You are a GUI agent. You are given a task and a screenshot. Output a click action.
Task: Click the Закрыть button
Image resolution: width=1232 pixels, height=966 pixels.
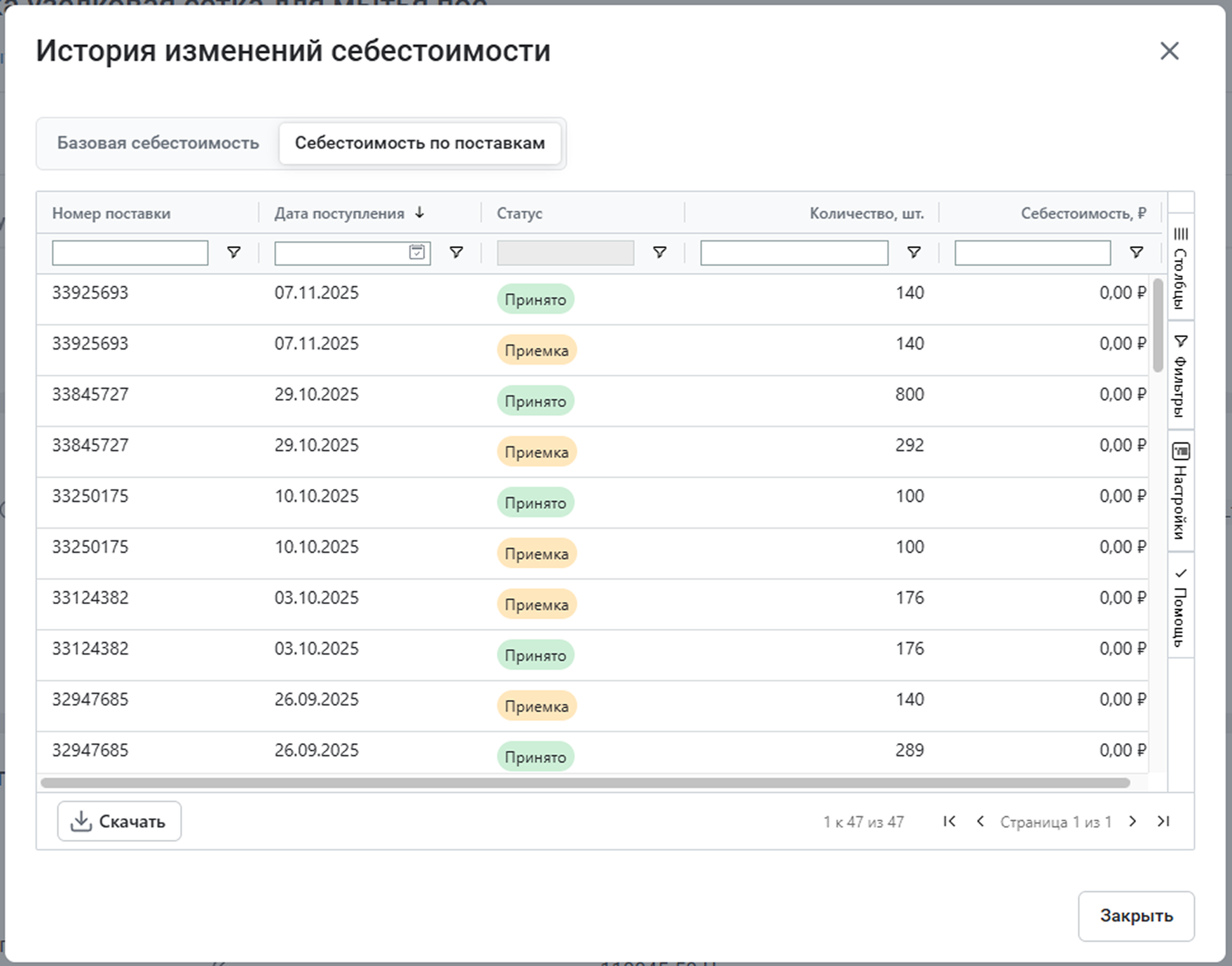tap(1135, 916)
